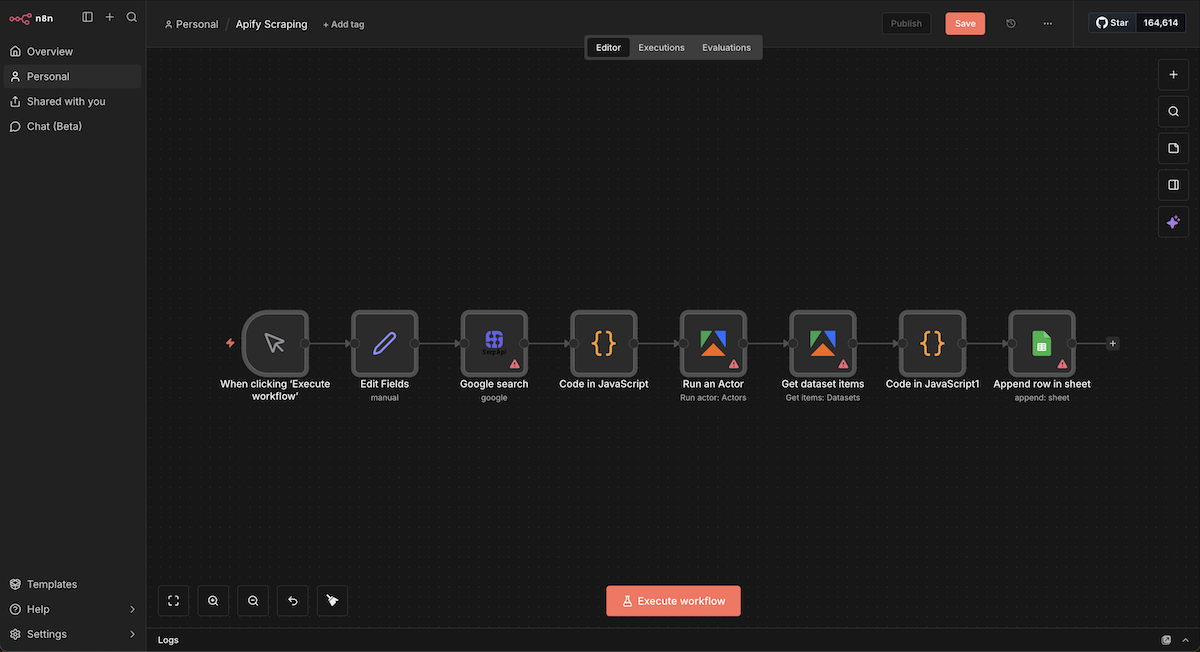
Task: Tidy up workflow nodes with the broom icon
Action: click(332, 601)
